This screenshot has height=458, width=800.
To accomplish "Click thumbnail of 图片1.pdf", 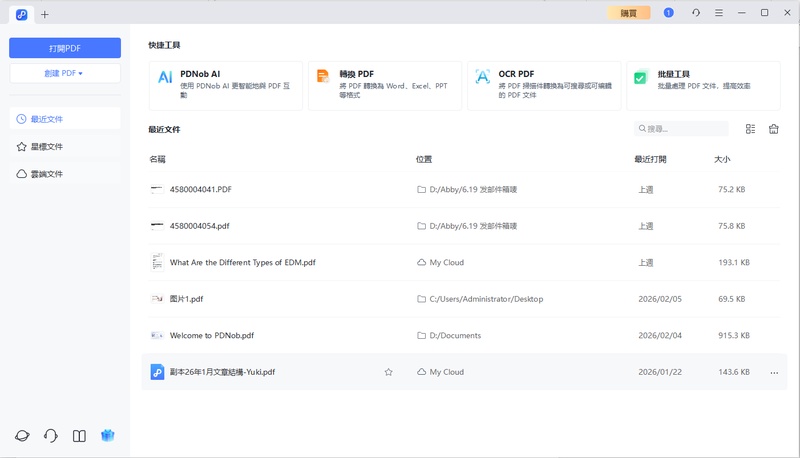I will [x=157, y=299].
